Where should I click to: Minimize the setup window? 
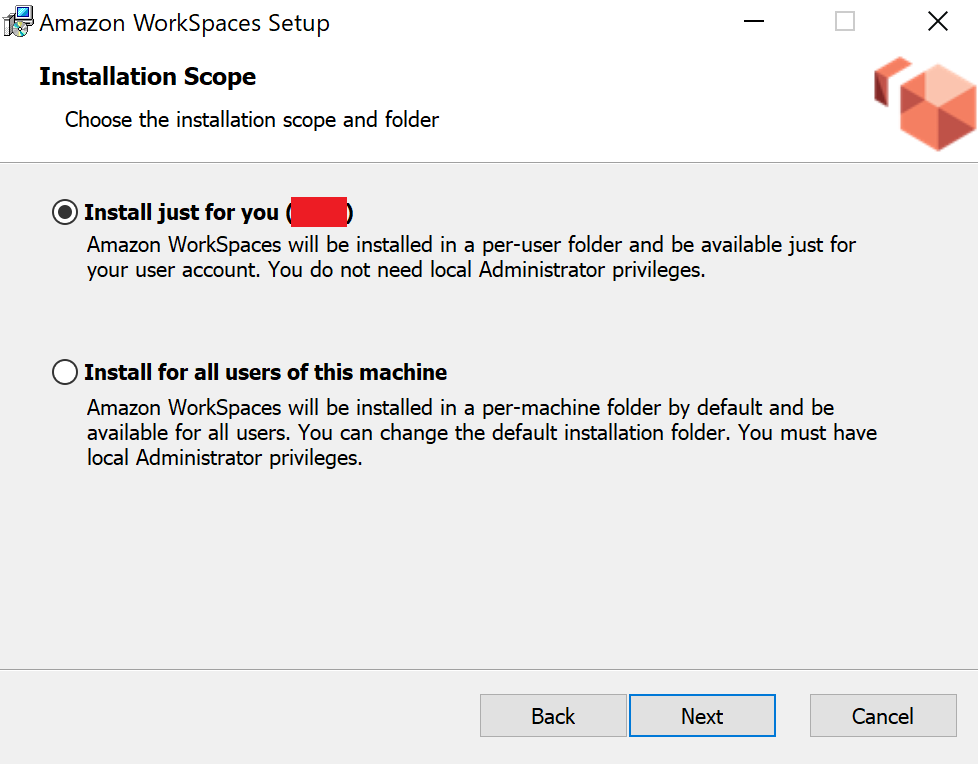pyautogui.click(x=753, y=21)
